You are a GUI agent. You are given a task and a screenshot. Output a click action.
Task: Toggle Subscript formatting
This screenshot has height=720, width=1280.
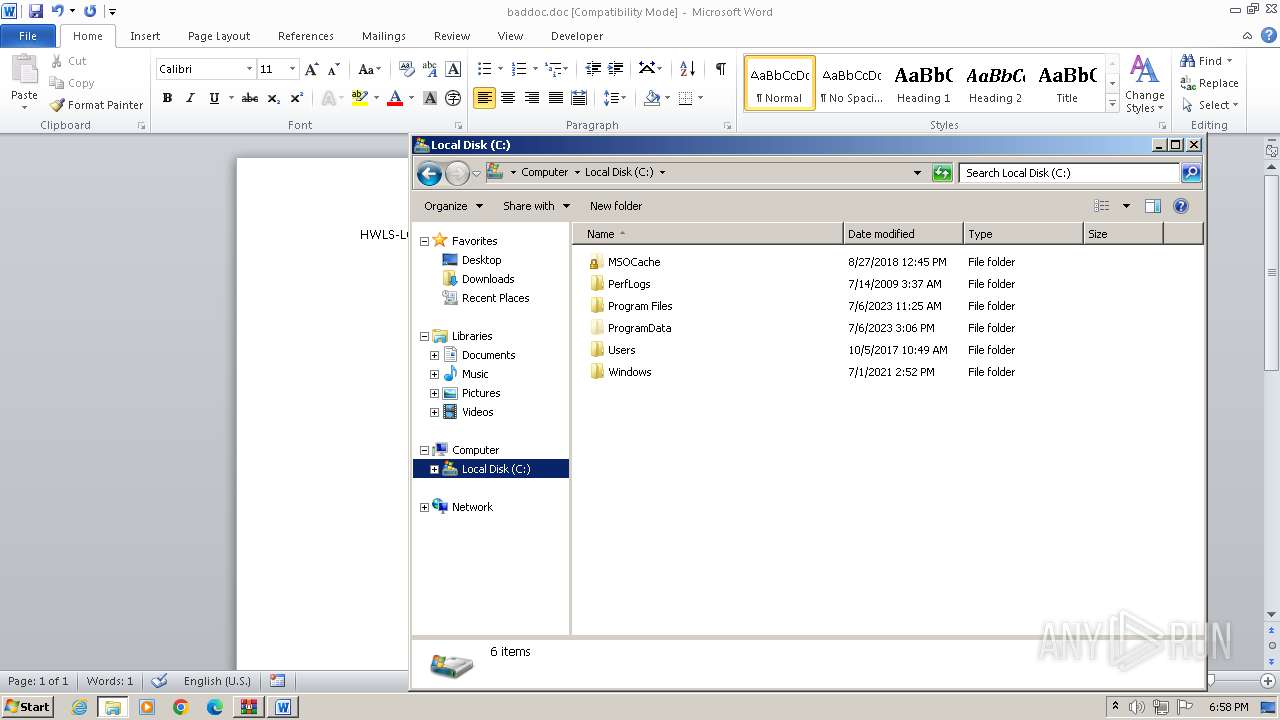point(274,98)
